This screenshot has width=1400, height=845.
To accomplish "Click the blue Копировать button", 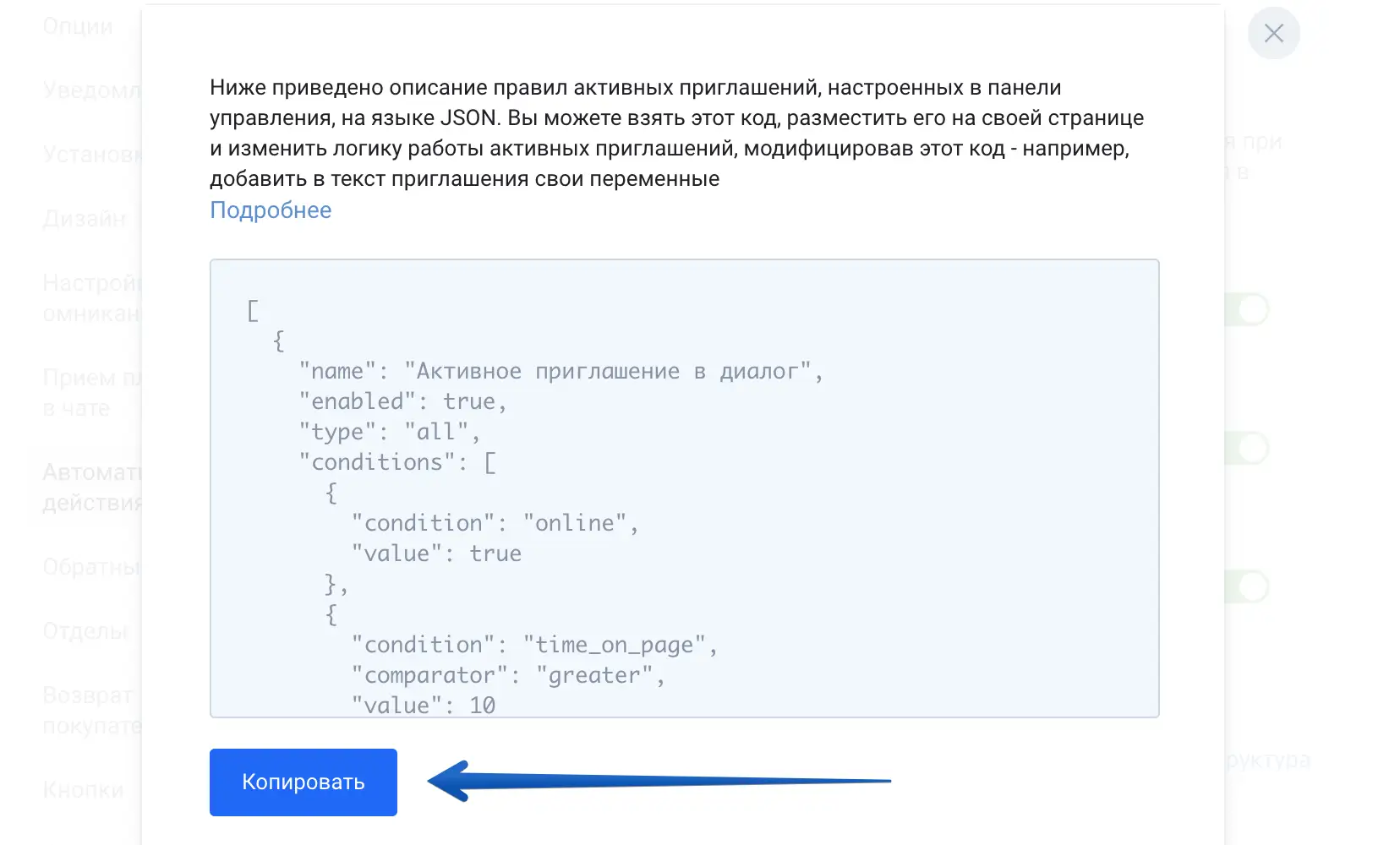I will pos(303,782).
